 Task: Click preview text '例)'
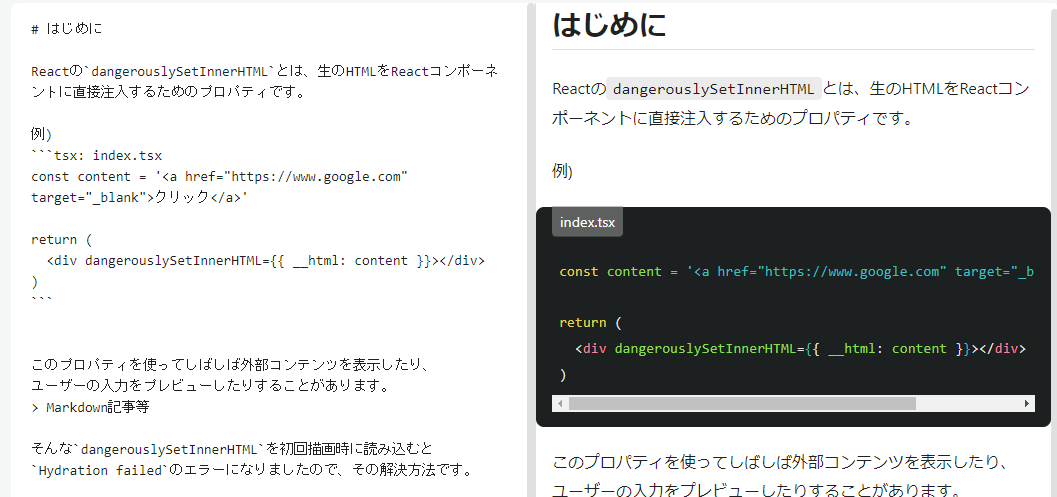click(562, 171)
